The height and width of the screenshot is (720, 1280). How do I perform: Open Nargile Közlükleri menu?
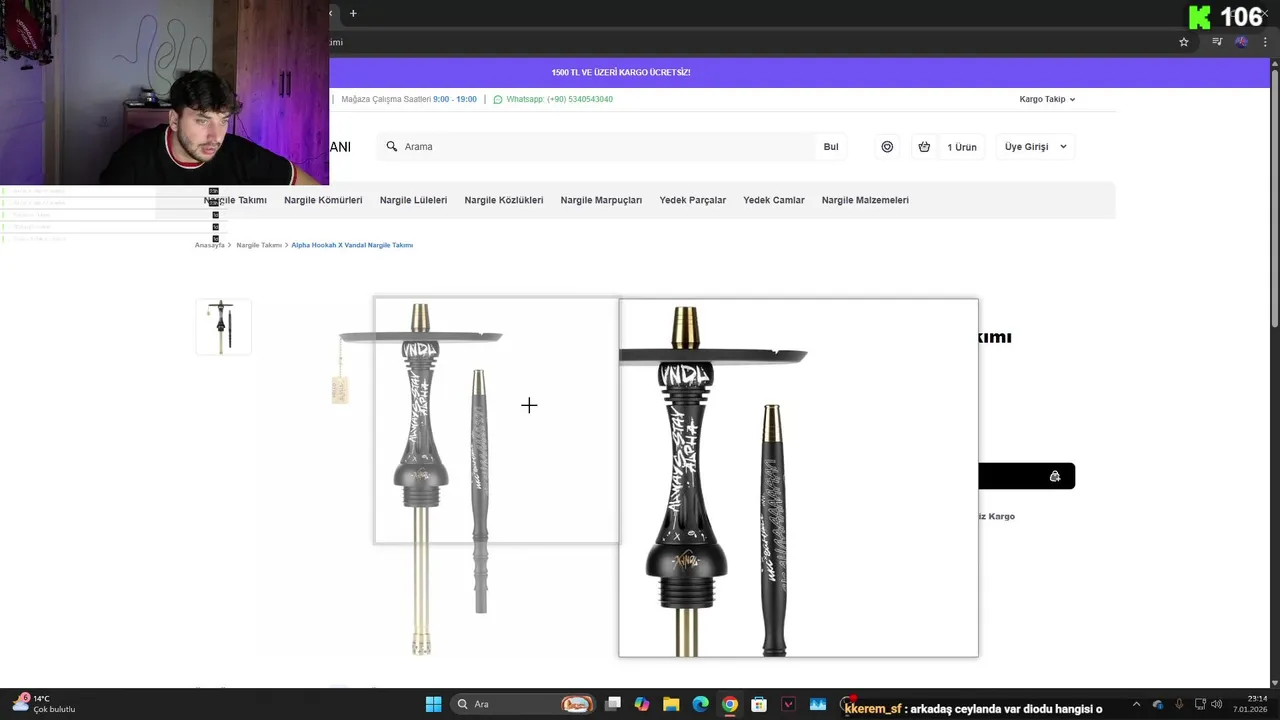coord(504,200)
